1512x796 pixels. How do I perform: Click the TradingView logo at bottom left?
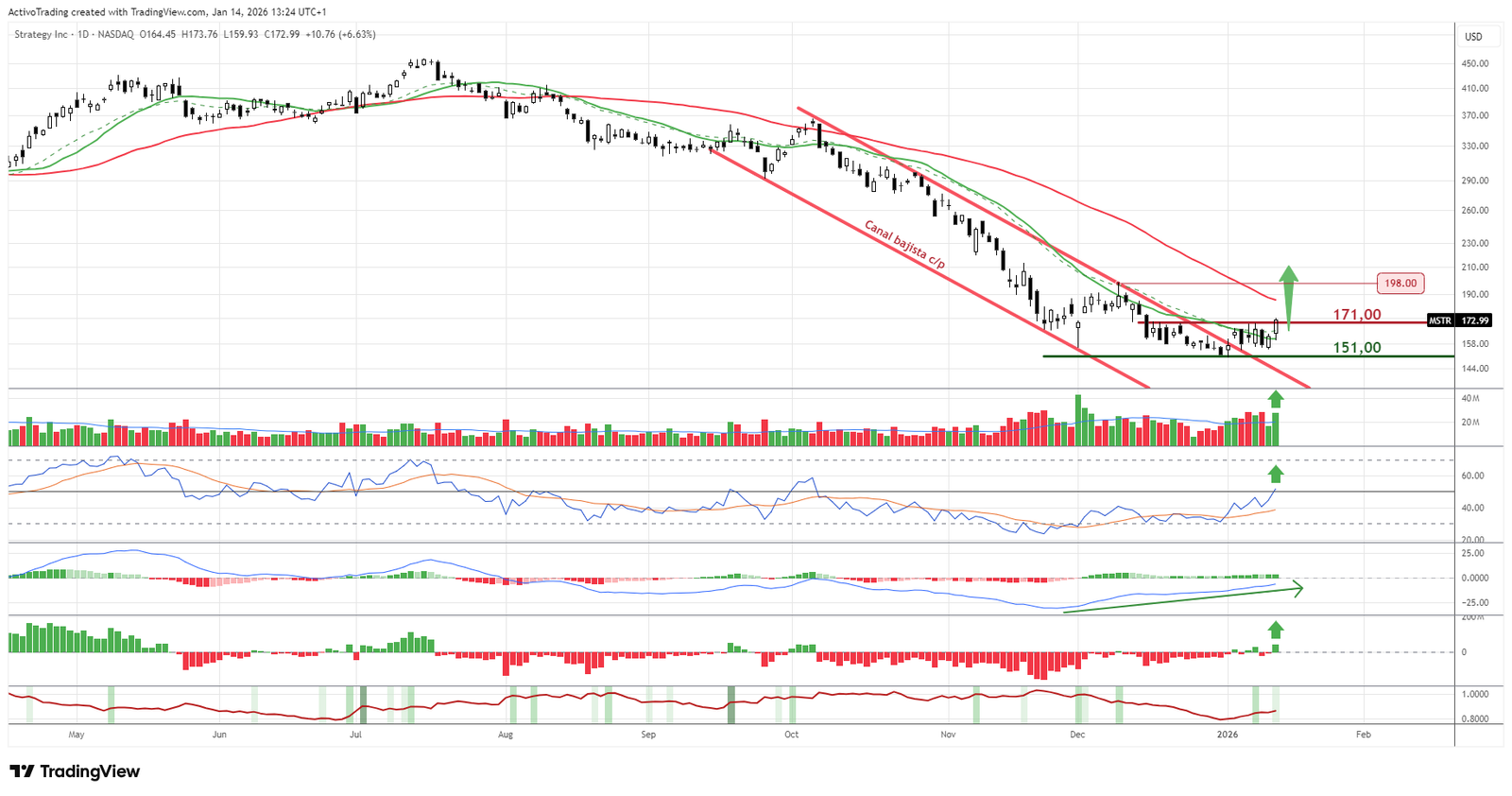[75, 771]
